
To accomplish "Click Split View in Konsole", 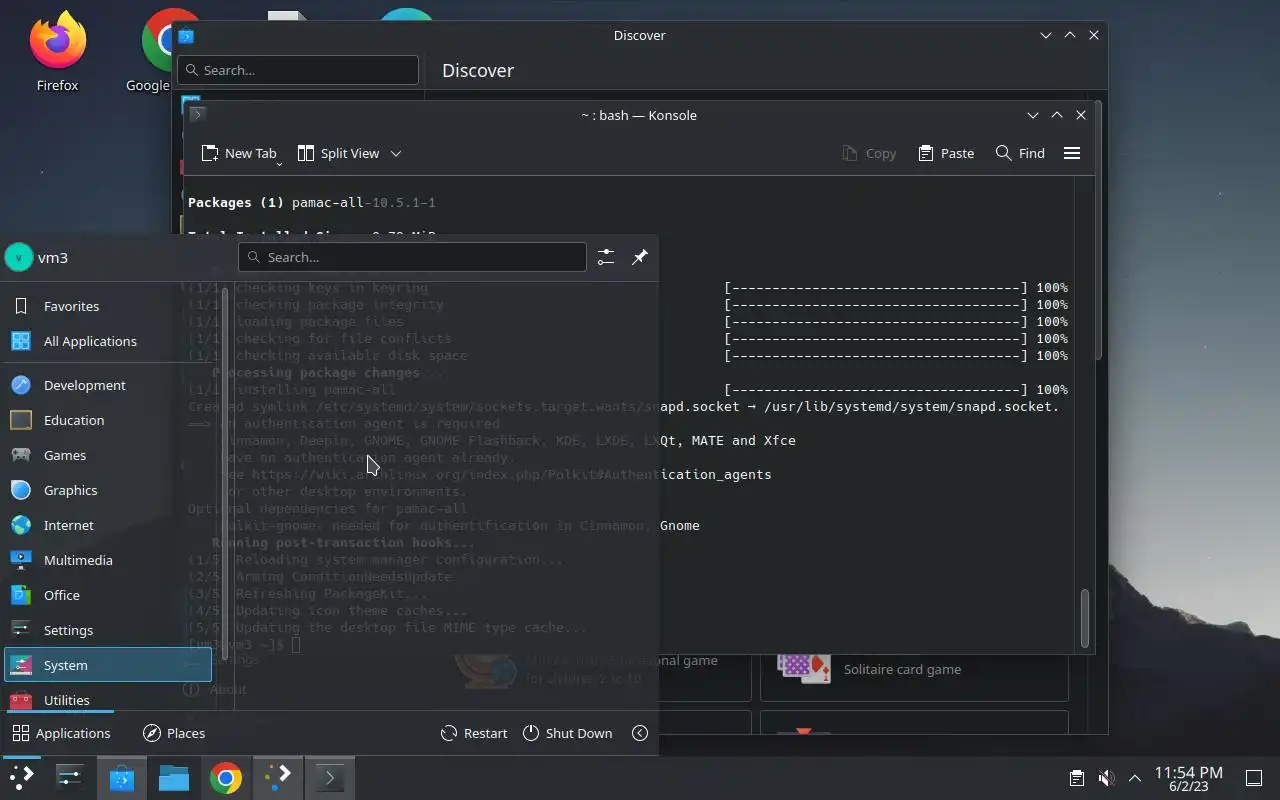I will tap(339, 153).
